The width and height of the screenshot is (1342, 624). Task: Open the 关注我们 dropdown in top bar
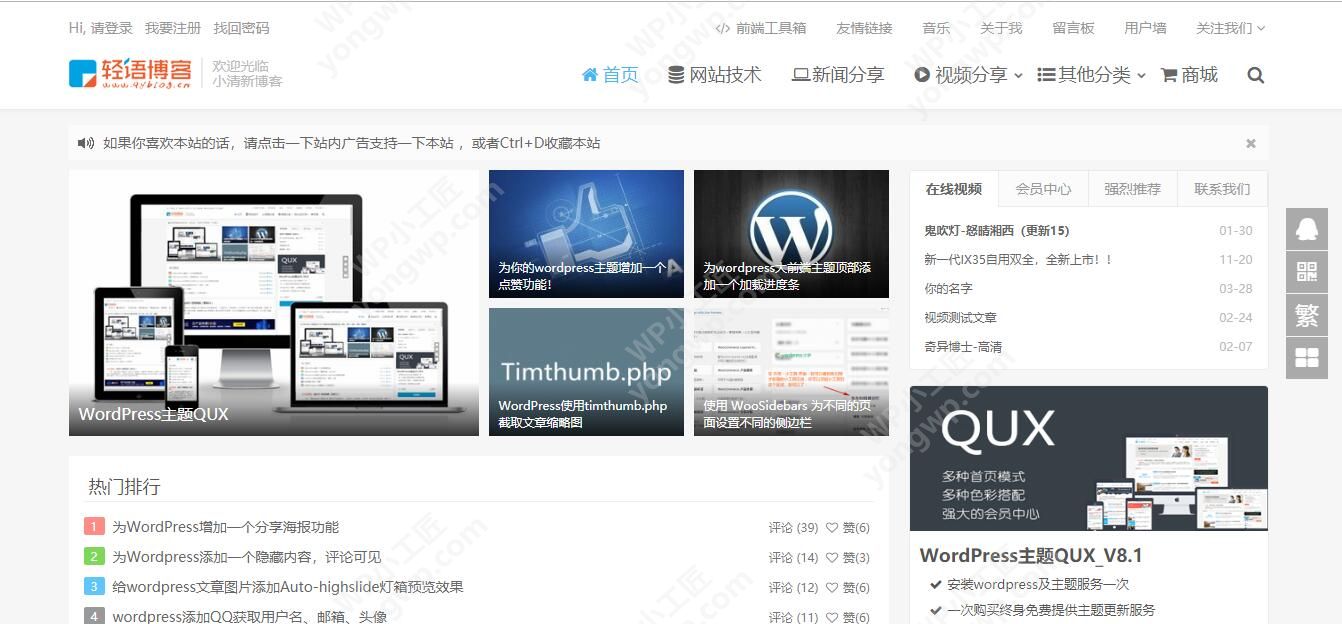[1230, 28]
